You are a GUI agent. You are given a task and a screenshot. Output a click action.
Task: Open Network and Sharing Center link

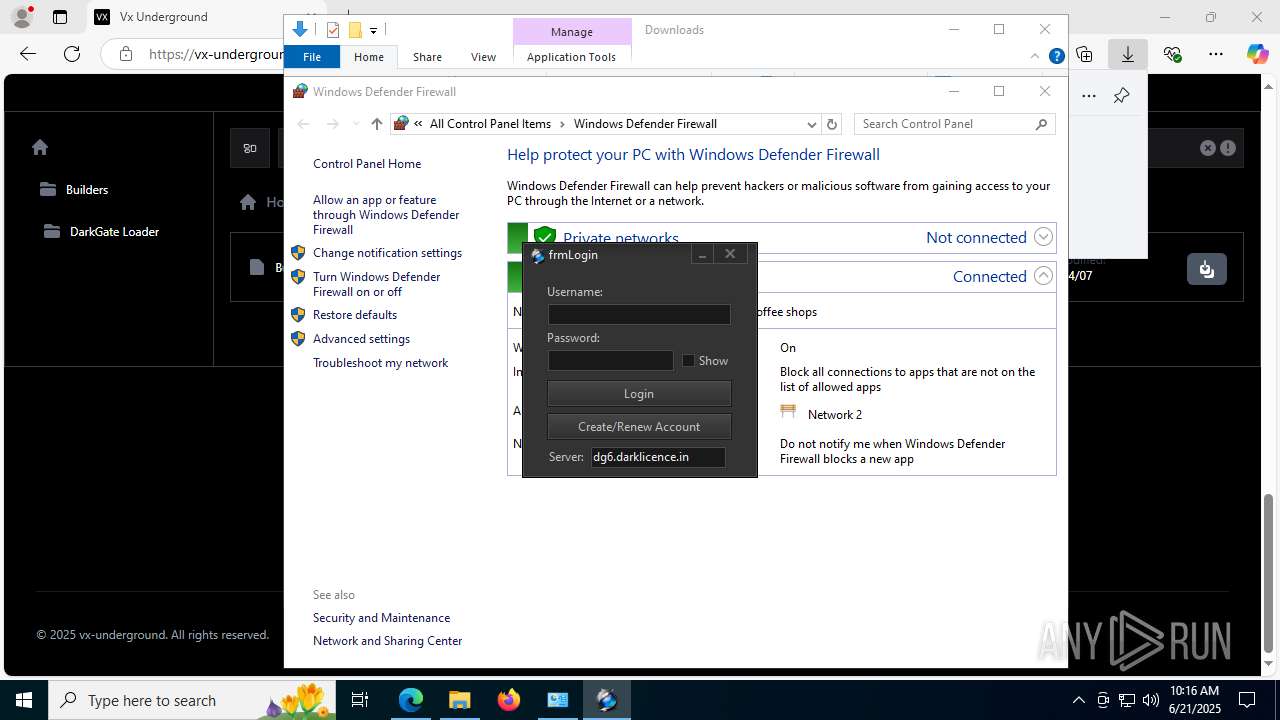(387, 641)
